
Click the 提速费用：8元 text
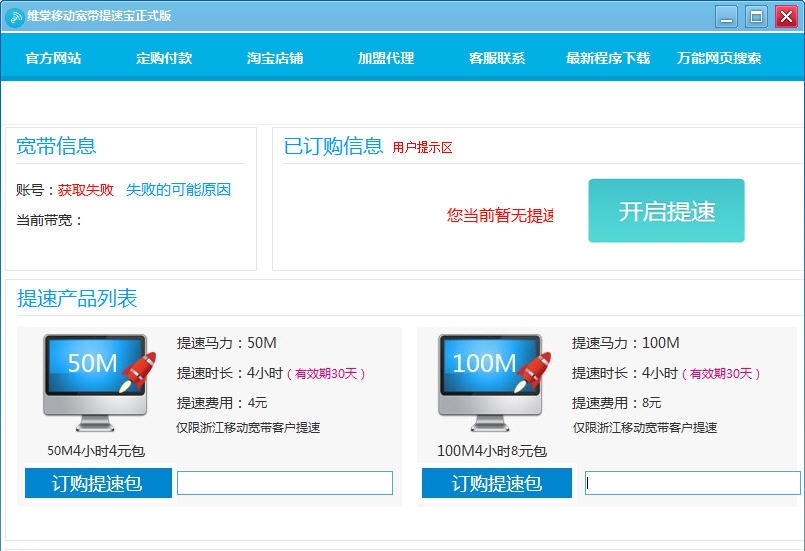pos(616,403)
